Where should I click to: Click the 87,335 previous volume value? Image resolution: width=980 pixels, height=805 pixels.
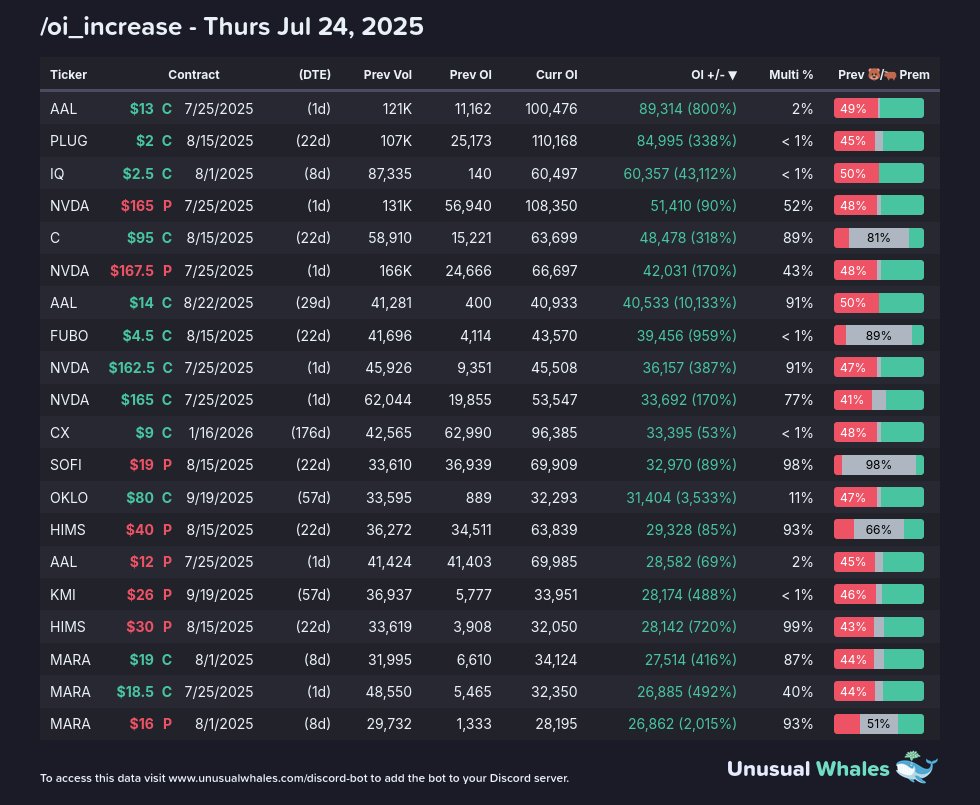click(390, 174)
